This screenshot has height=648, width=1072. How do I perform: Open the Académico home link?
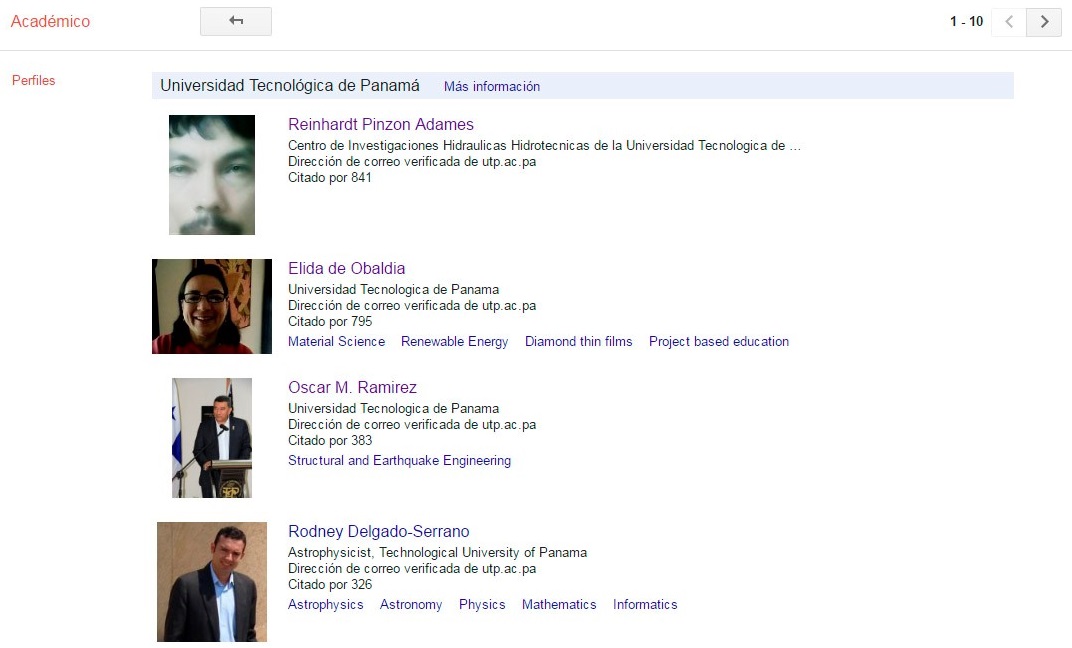coord(51,22)
